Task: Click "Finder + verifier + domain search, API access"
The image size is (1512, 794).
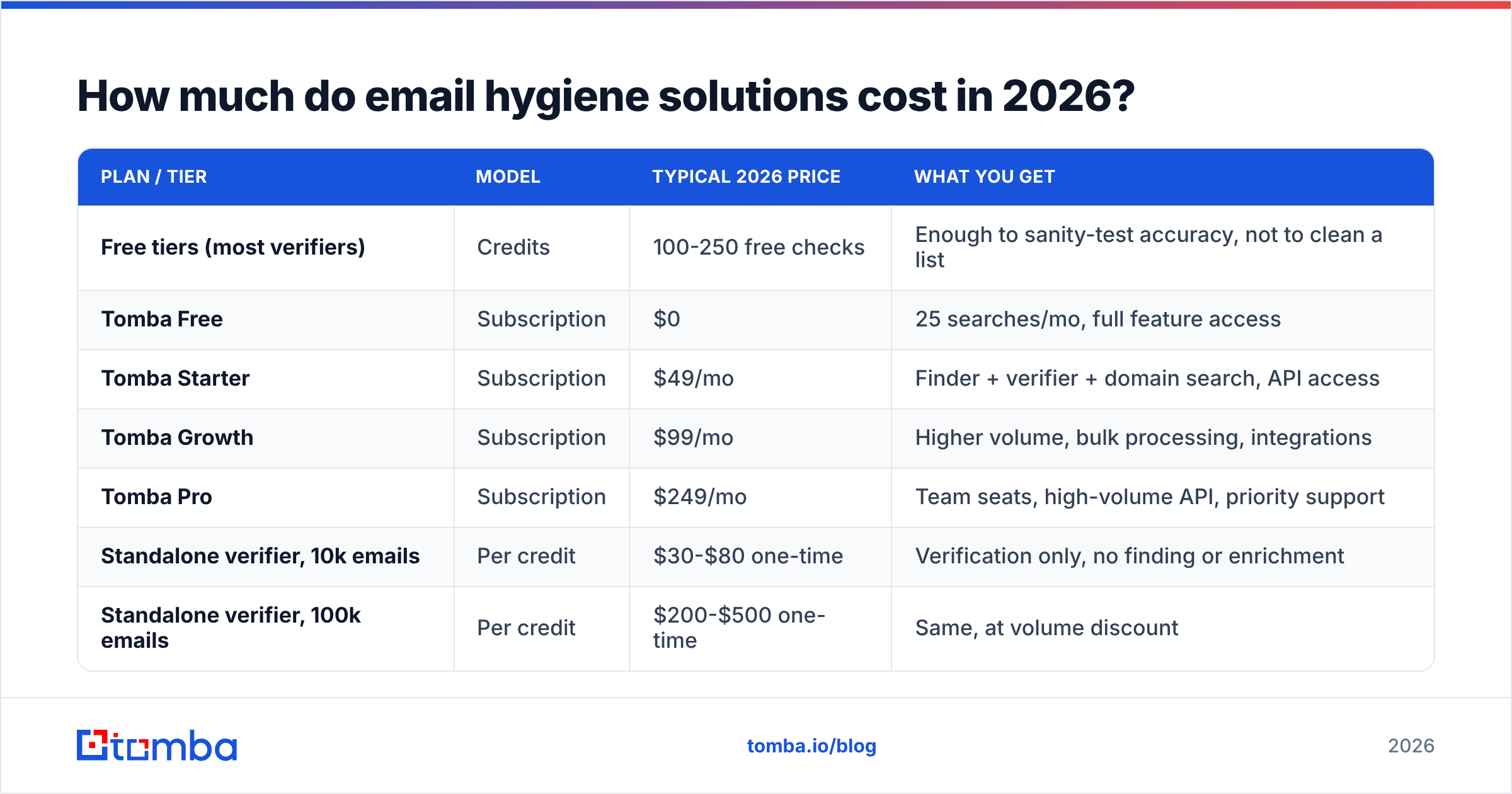Action: pos(1147,378)
